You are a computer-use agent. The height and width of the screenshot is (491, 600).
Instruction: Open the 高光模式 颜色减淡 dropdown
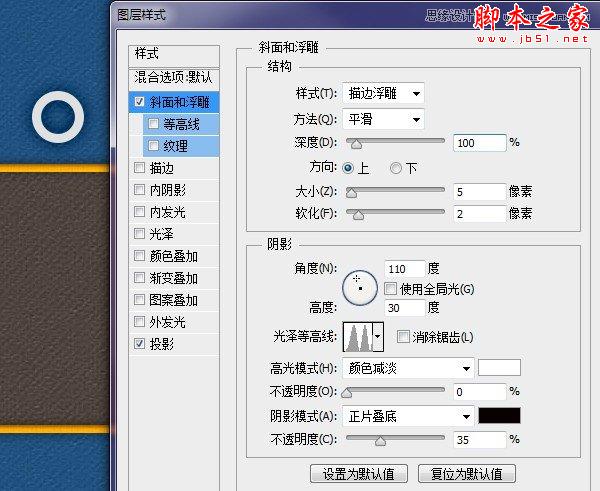[408, 369]
